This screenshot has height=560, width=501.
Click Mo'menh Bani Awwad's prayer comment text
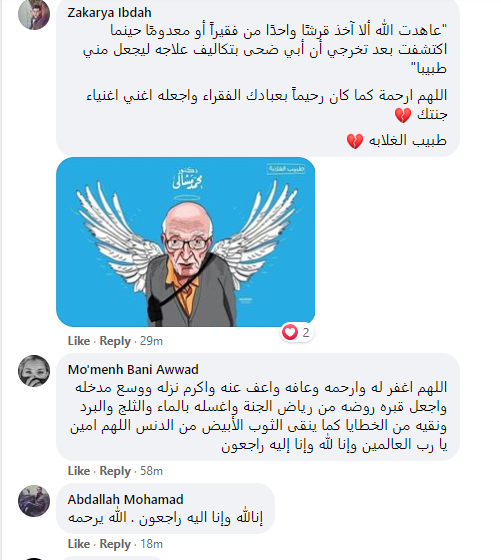click(258, 416)
